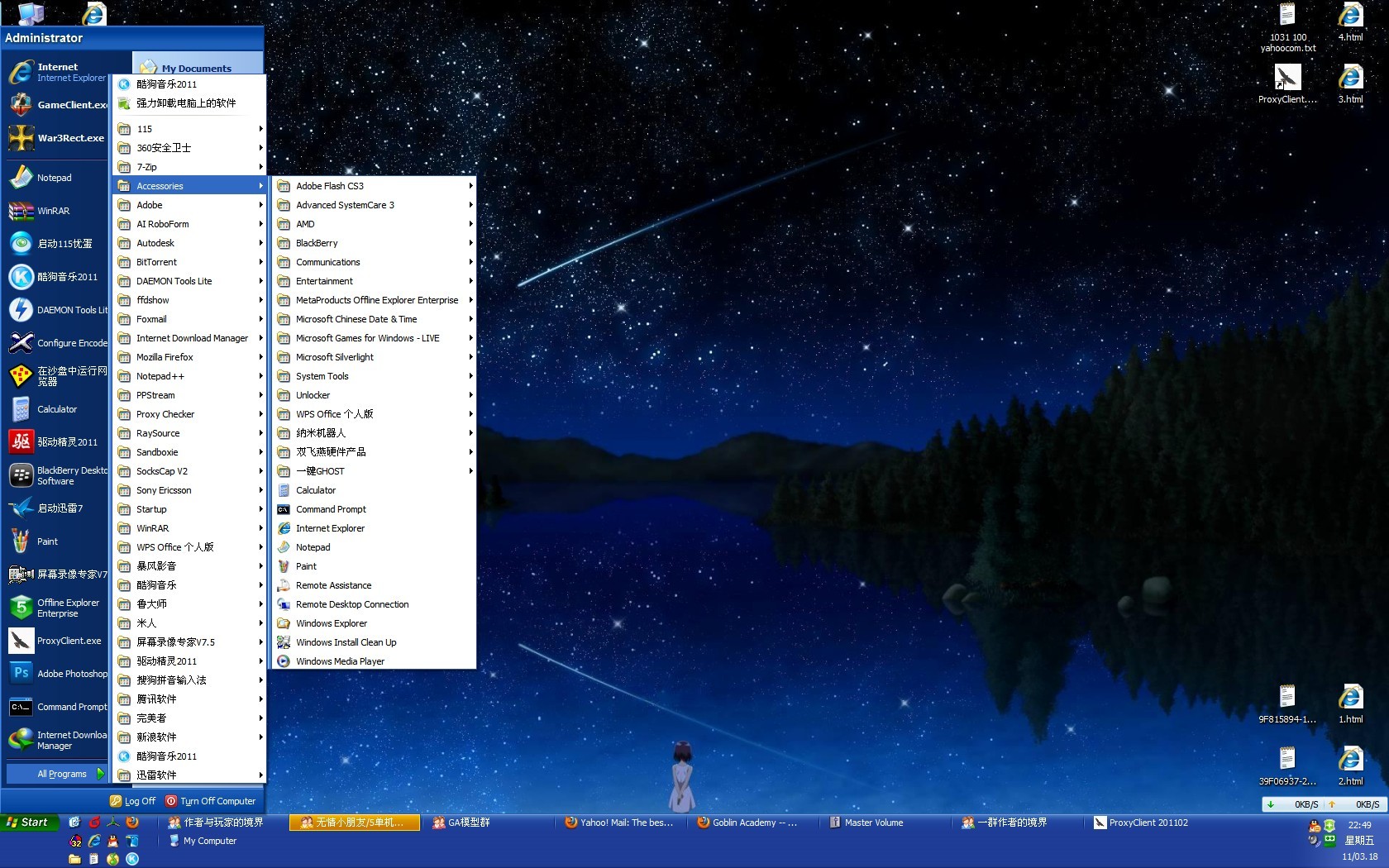Select Windows Explorer in Accessories
1389x868 pixels.
375,623
